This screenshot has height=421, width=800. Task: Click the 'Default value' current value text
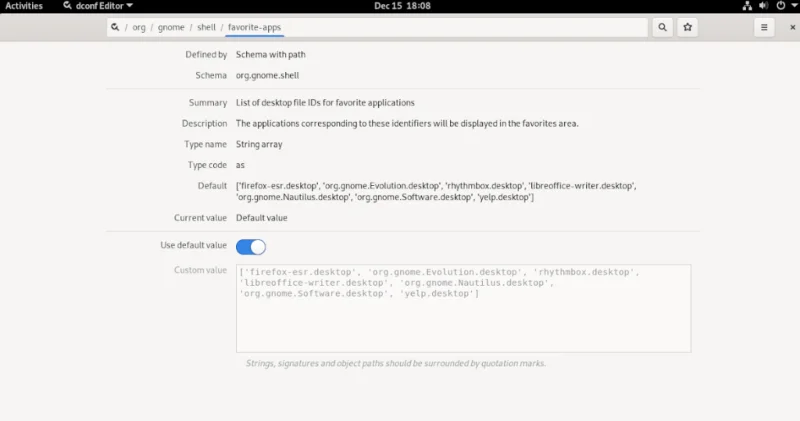tap(262, 218)
